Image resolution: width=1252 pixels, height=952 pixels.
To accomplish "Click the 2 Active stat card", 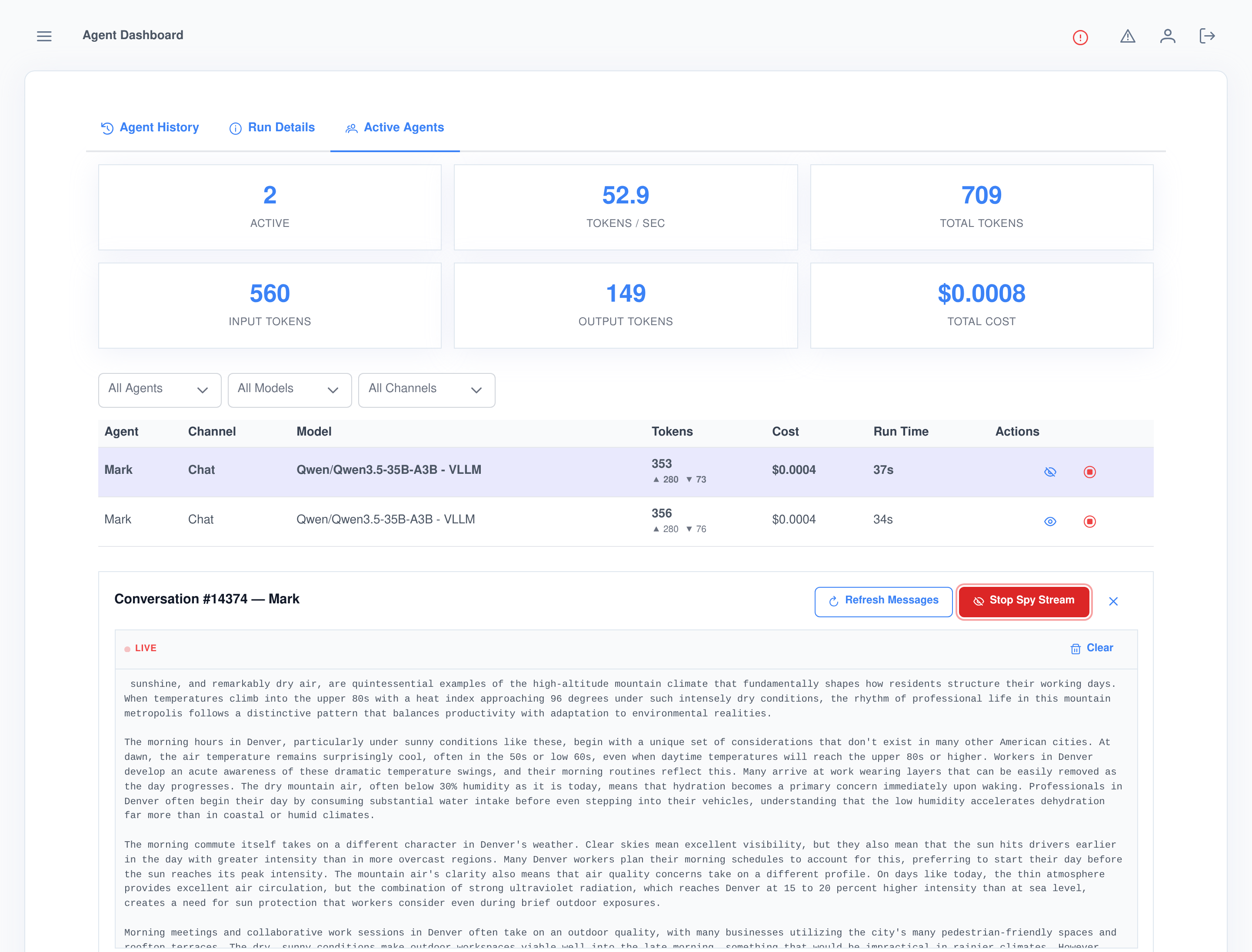I will click(270, 207).
